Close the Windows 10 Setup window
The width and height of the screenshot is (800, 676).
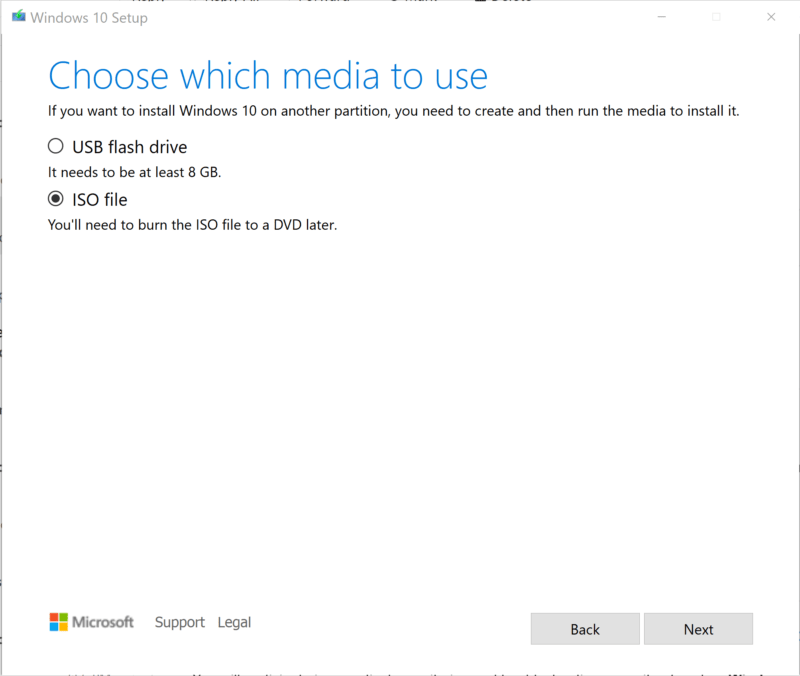[x=771, y=17]
